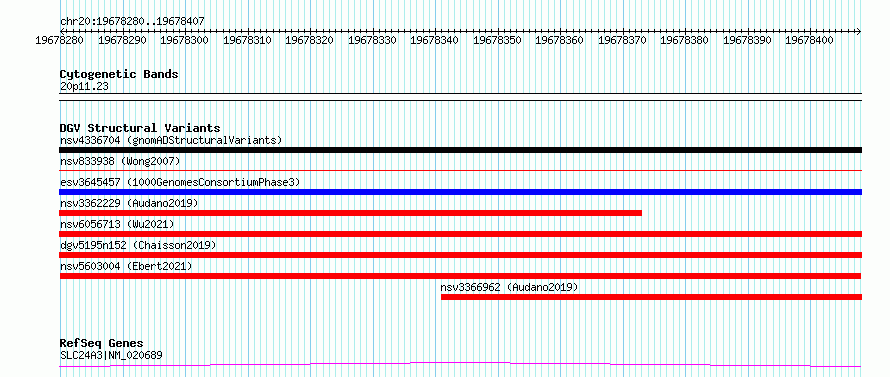The image size is (890, 377).
Task: Click the black nsv4336704 variant bar
Action: coord(460,150)
